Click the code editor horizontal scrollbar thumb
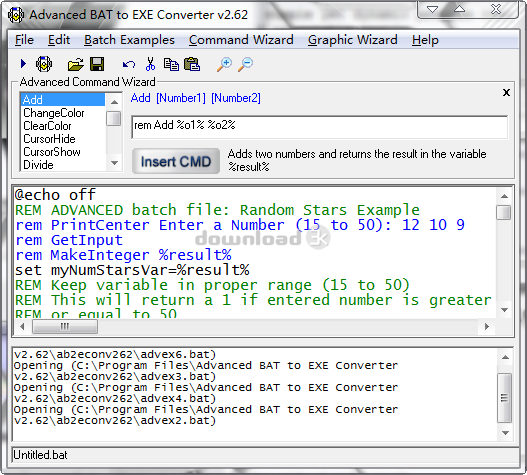The image size is (527, 475). click(x=65, y=326)
